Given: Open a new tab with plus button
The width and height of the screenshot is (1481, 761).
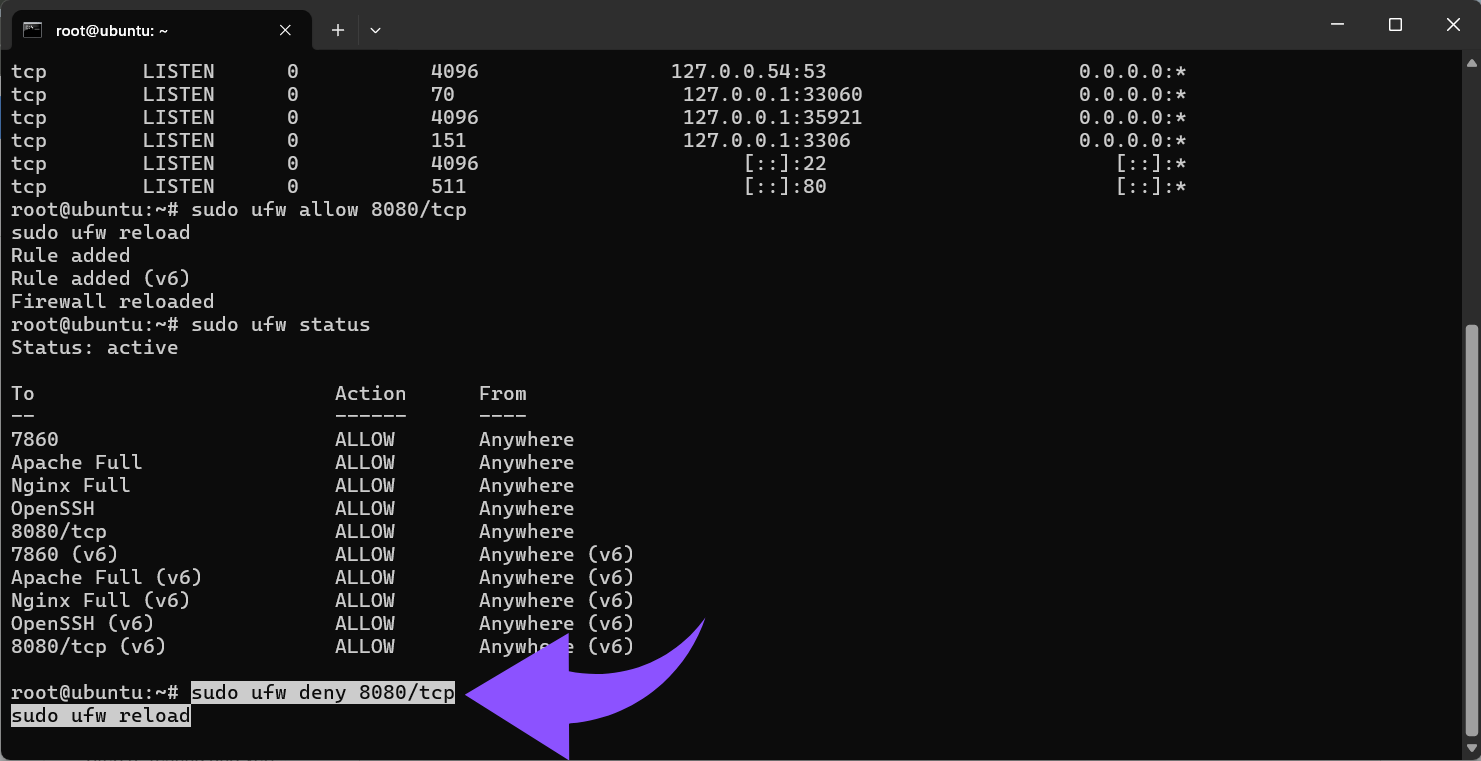Looking at the screenshot, I should (x=338, y=30).
